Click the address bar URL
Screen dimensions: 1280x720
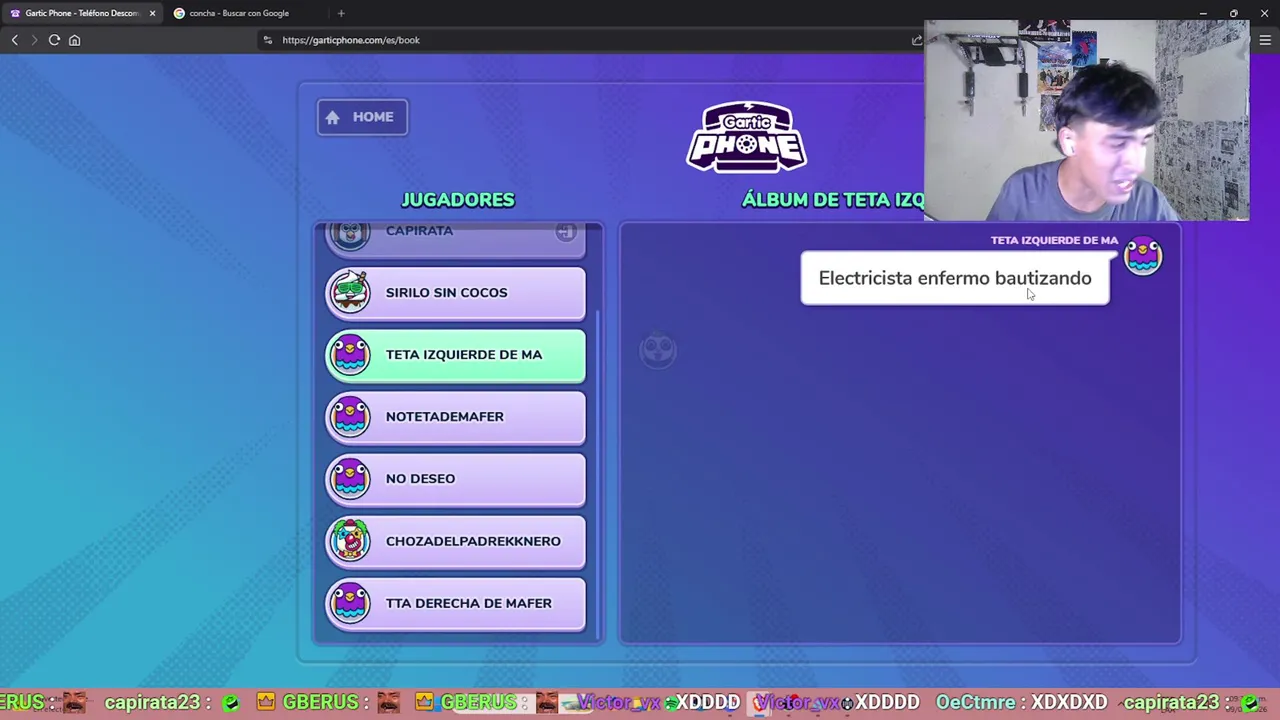(x=351, y=40)
